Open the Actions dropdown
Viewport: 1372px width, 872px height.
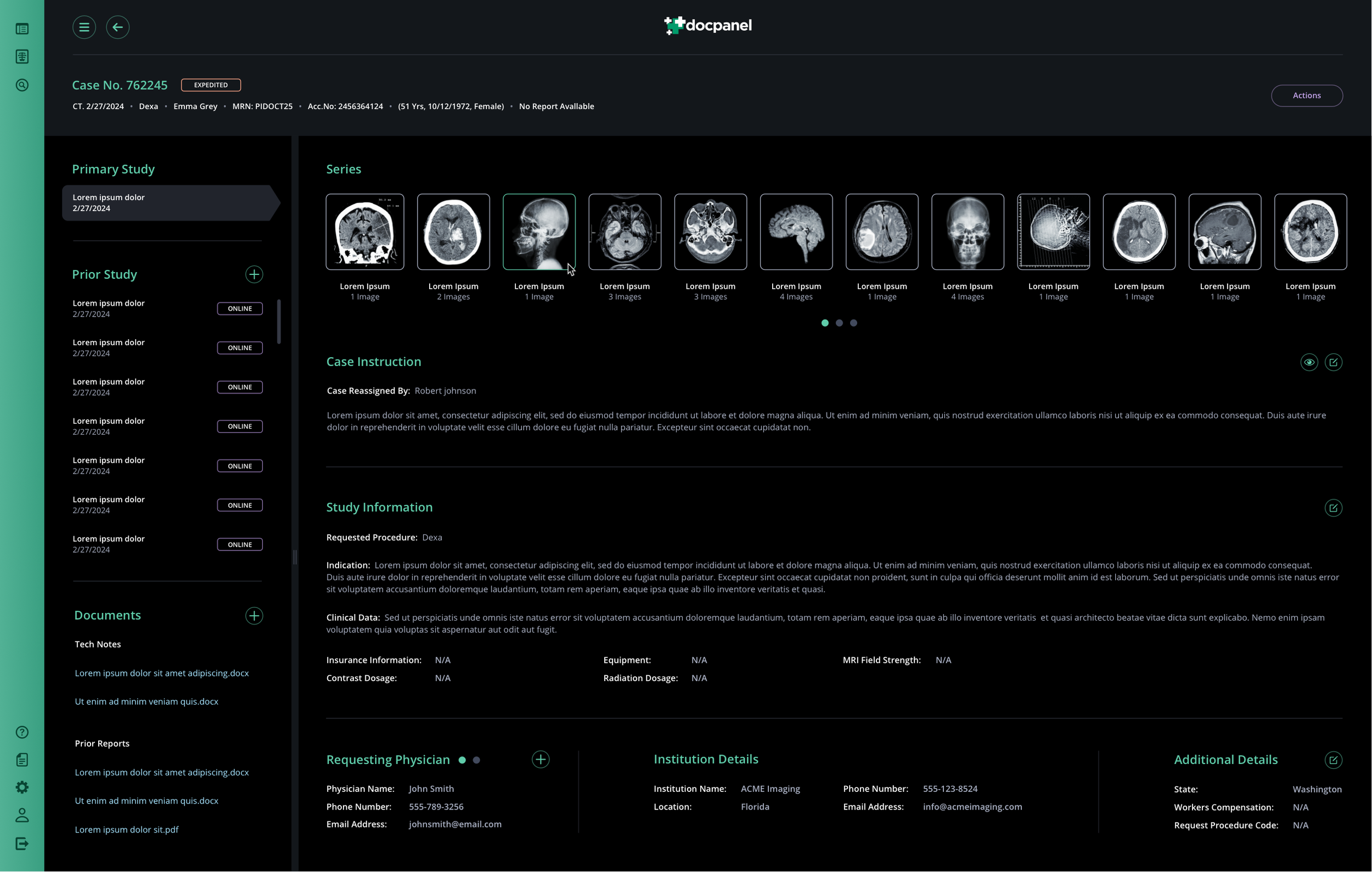(1307, 95)
